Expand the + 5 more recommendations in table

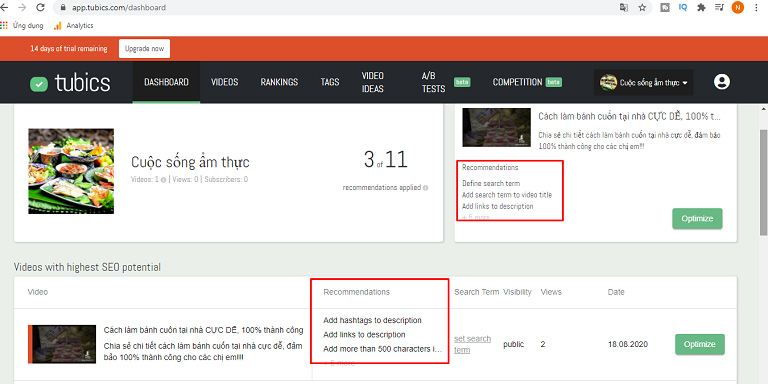tap(339, 363)
